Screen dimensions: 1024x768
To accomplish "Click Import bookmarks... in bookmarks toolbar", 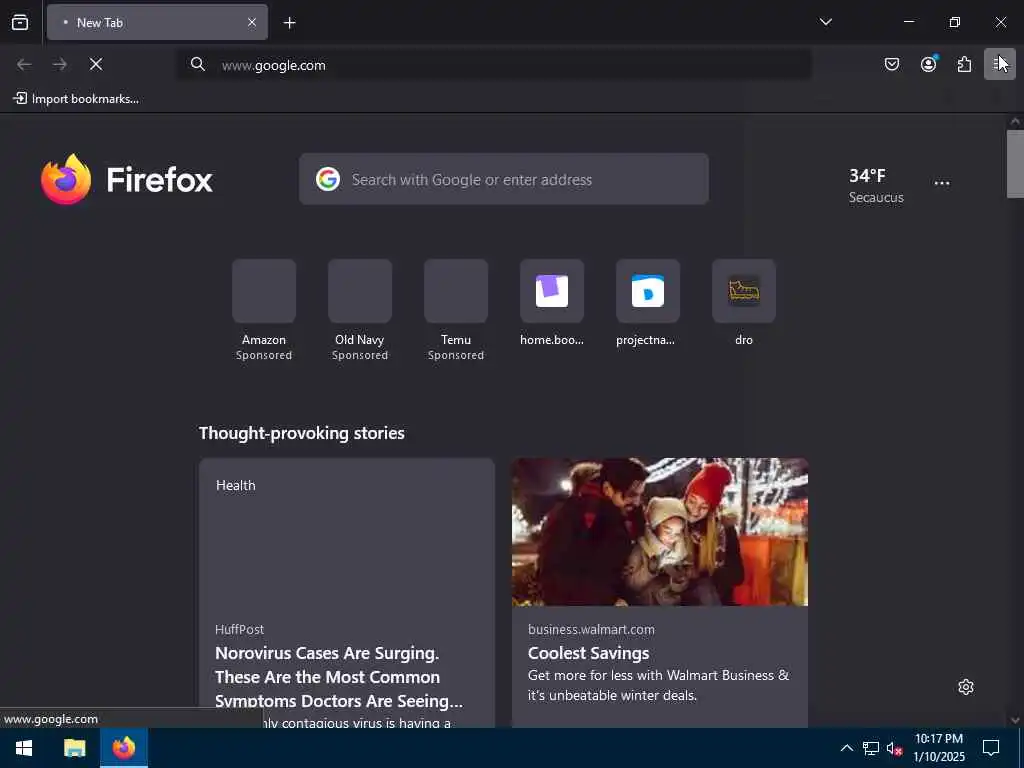I will tap(76, 99).
